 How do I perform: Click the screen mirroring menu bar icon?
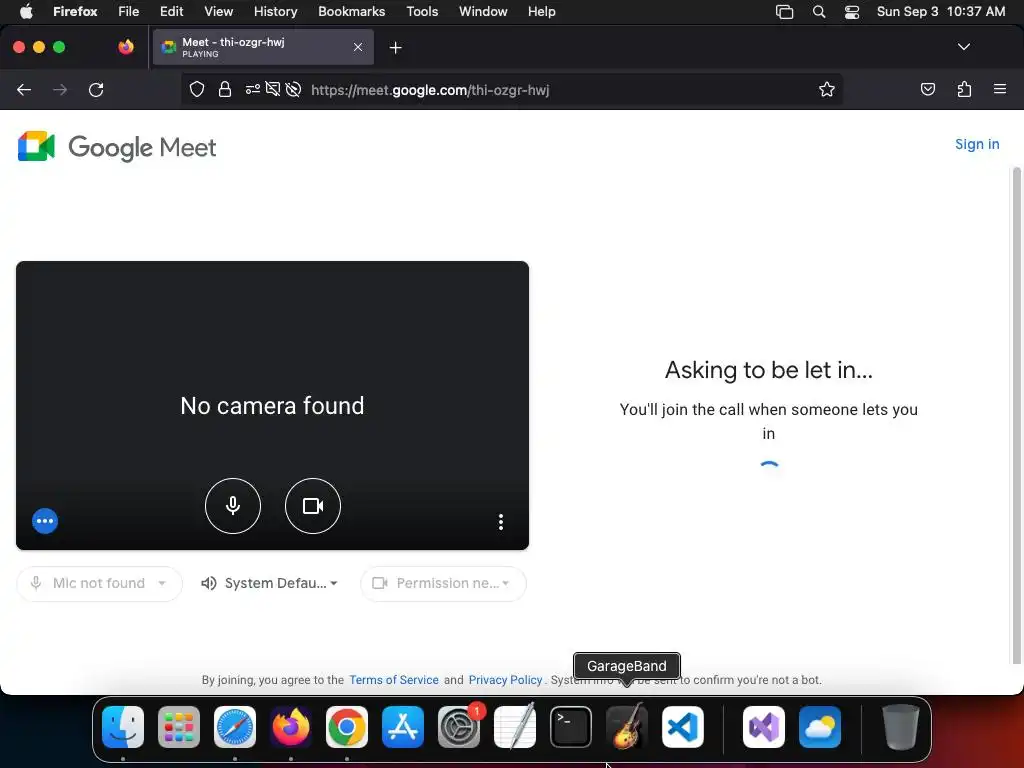(x=784, y=12)
